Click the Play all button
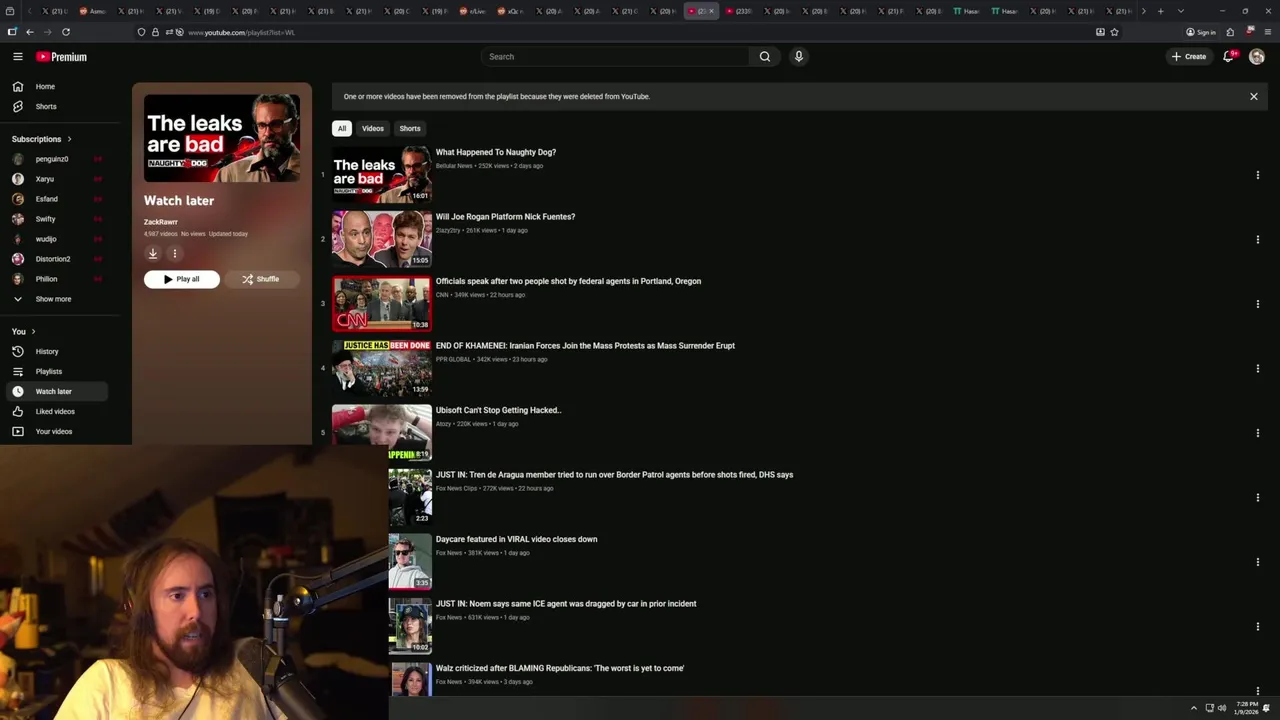1280x720 pixels. [x=182, y=280]
